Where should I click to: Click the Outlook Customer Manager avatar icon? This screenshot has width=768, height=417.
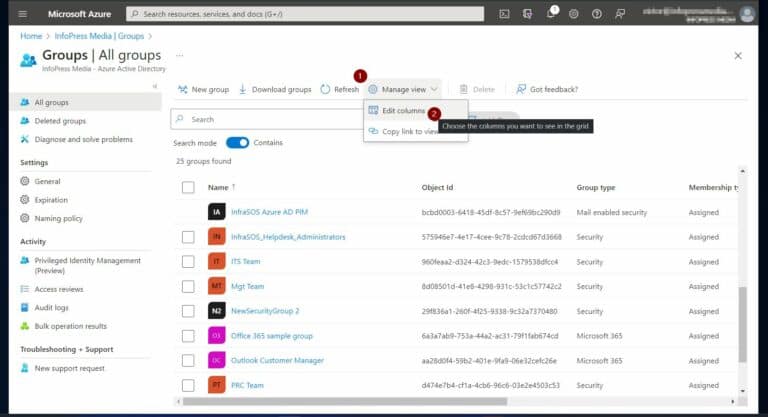point(216,361)
